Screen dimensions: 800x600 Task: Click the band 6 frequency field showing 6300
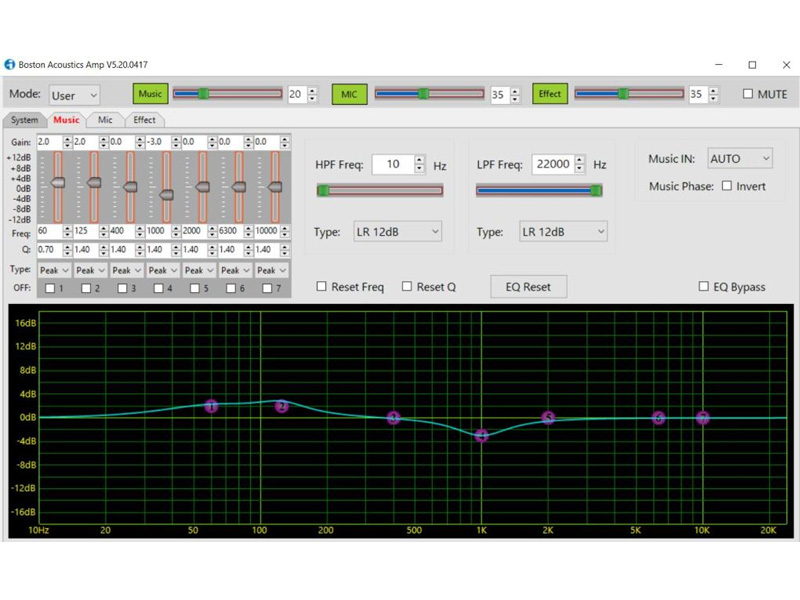(231, 231)
